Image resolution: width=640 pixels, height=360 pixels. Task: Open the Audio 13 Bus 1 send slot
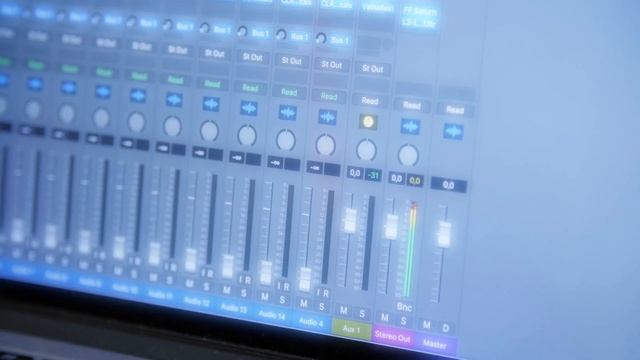[x=260, y=33]
